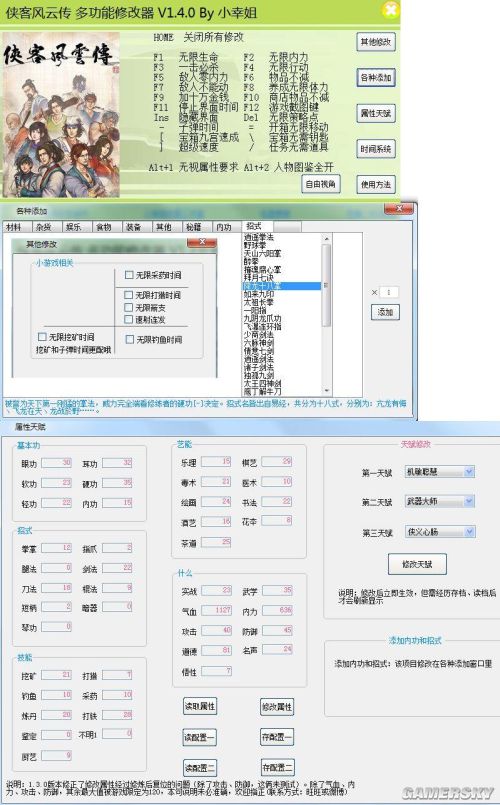500x805 pixels.
Task: Close the 其他修改 dialog
Action: pos(202,242)
